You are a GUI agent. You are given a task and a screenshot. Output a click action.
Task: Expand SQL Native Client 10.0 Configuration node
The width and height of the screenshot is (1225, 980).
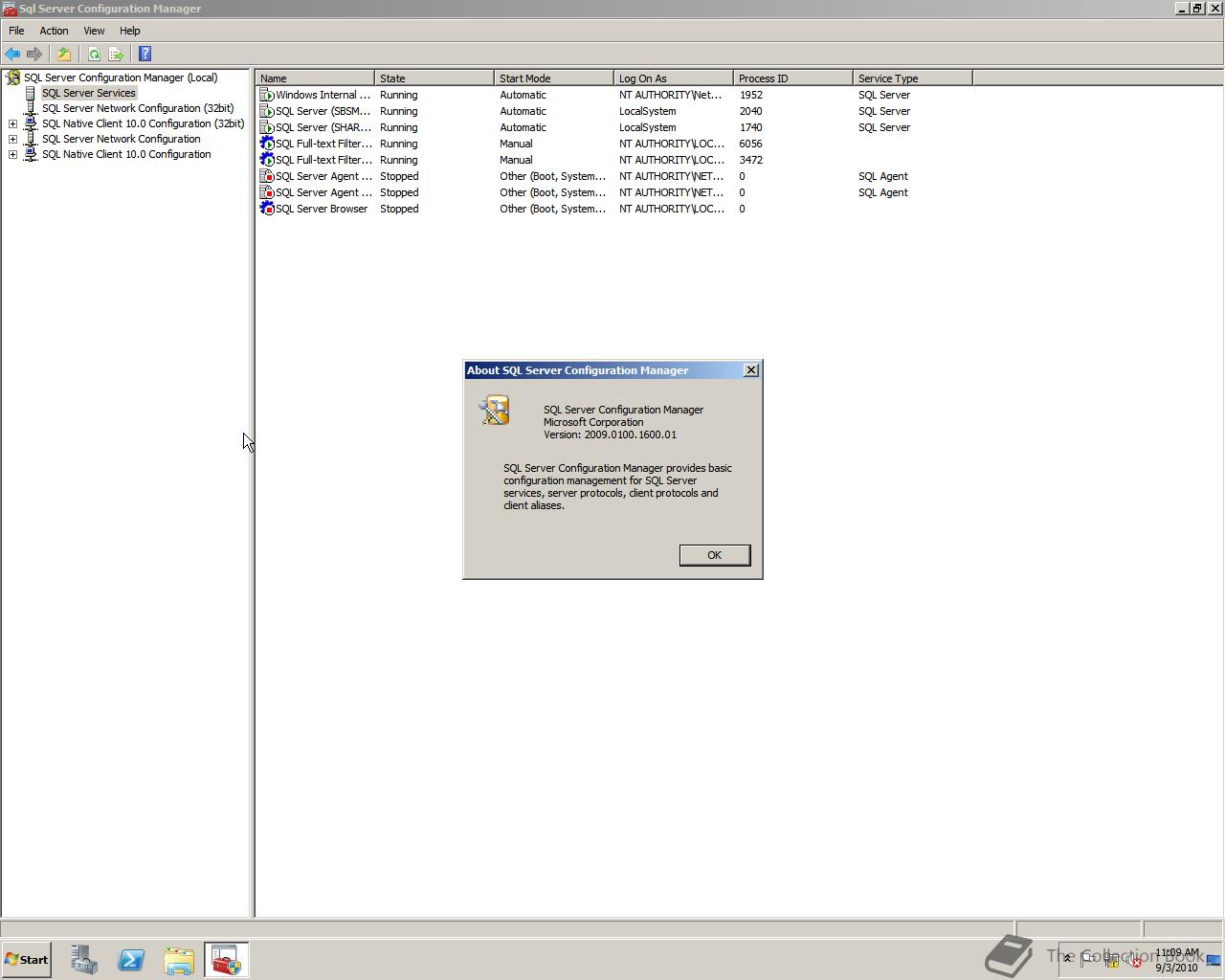click(12, 154)
